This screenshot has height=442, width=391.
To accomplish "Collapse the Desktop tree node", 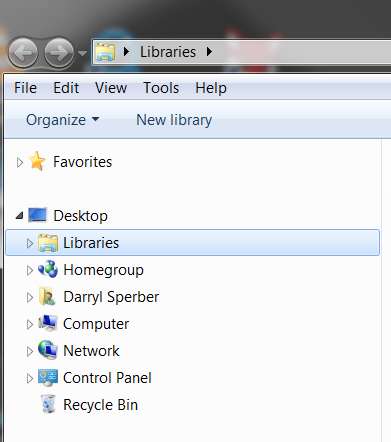I will [19, 216].
